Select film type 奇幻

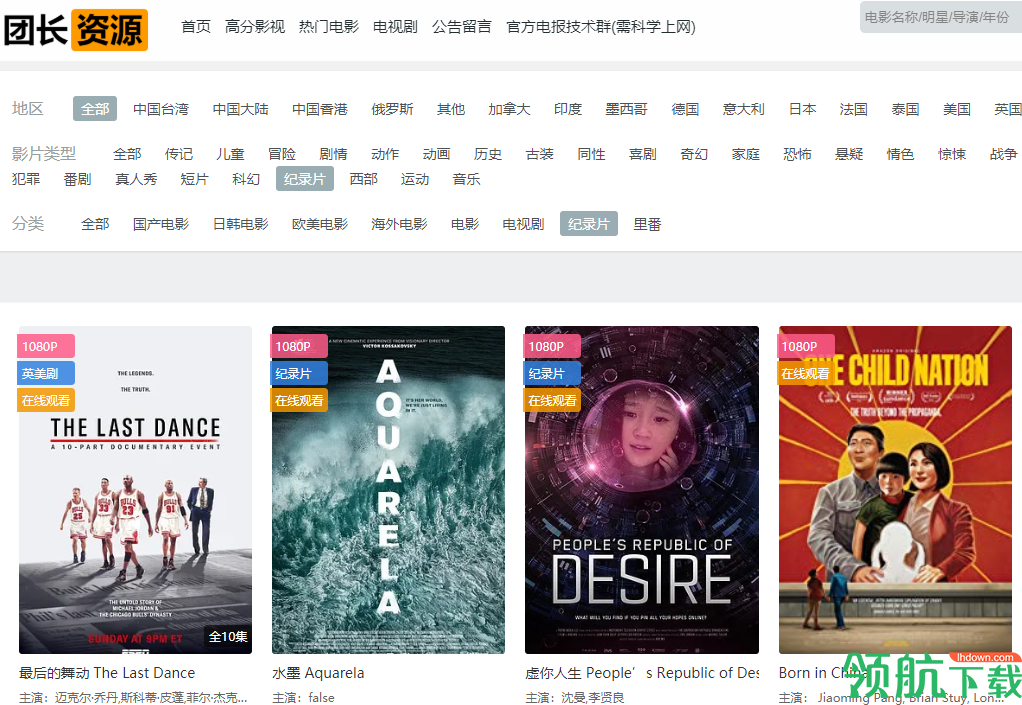tap(694, 154)
